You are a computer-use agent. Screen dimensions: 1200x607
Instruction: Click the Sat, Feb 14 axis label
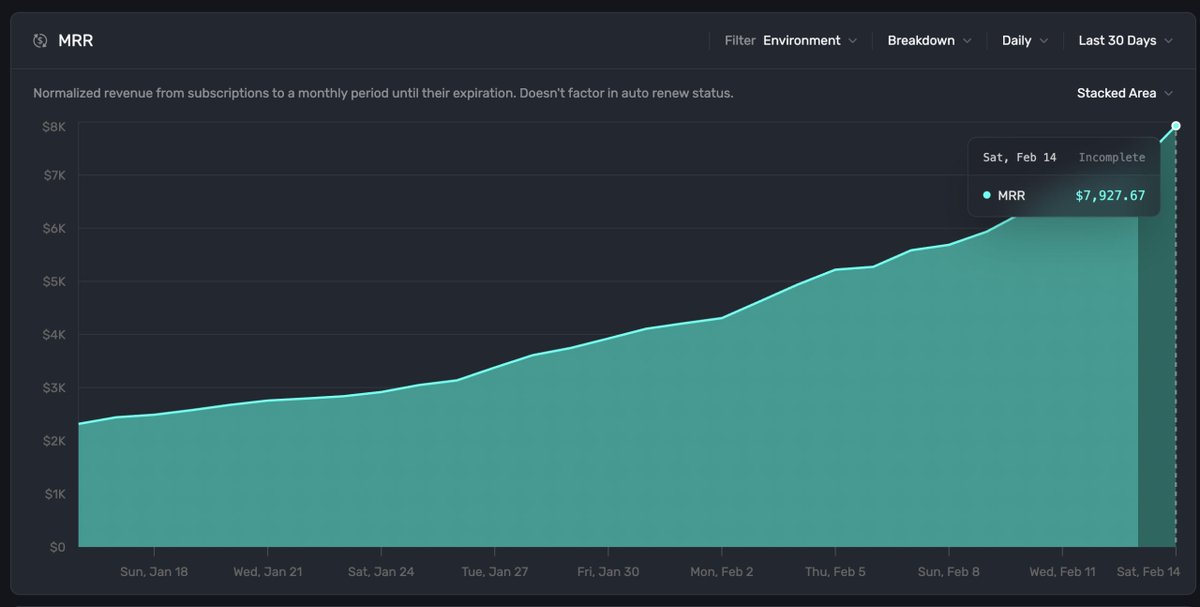1149,572
